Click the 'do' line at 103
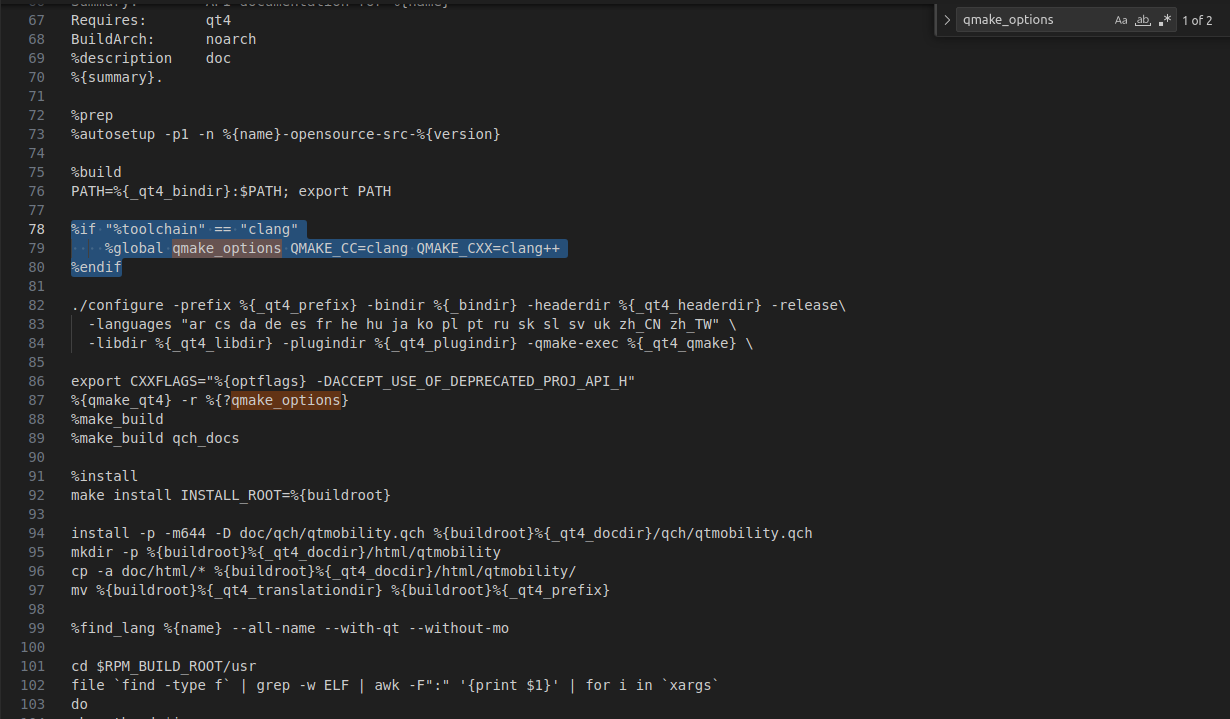This screenshot has width=1230, height=719. (79, 704)
